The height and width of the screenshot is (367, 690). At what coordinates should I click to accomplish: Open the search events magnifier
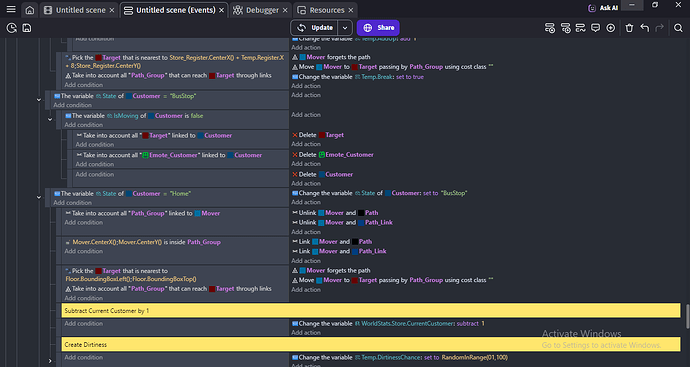click(678, 28)
